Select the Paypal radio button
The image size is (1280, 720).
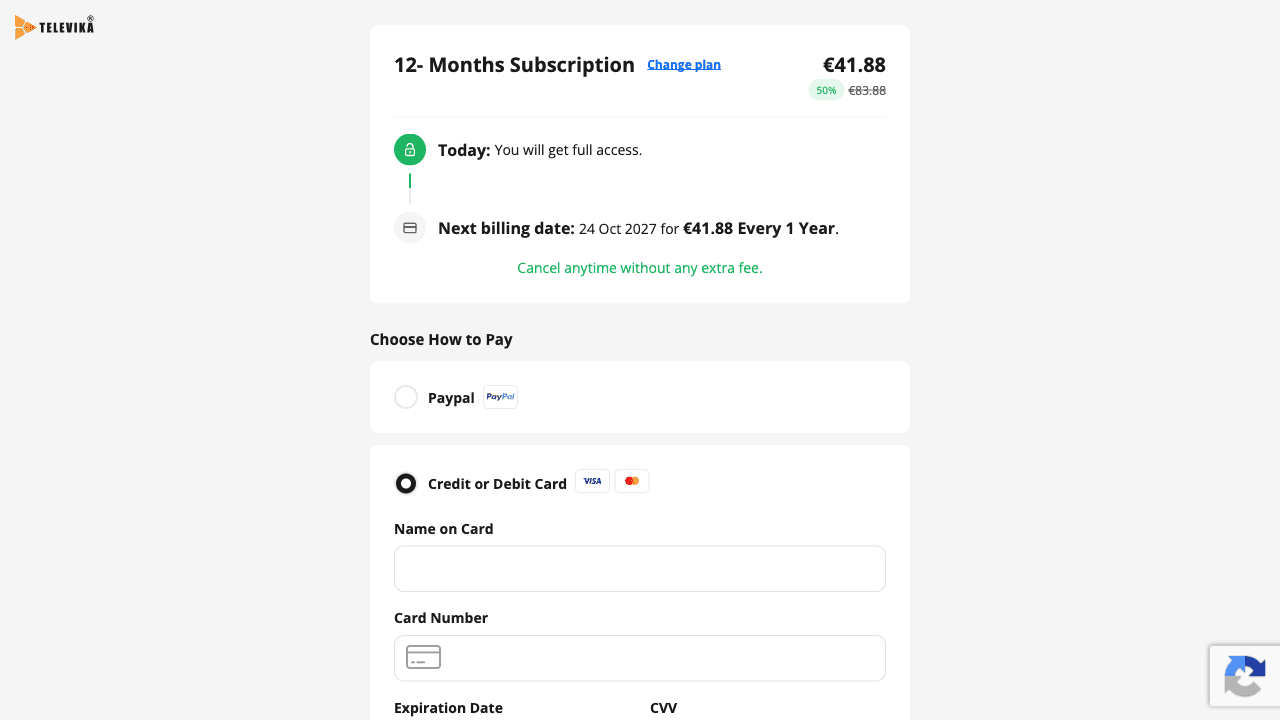tap(406, 397)
